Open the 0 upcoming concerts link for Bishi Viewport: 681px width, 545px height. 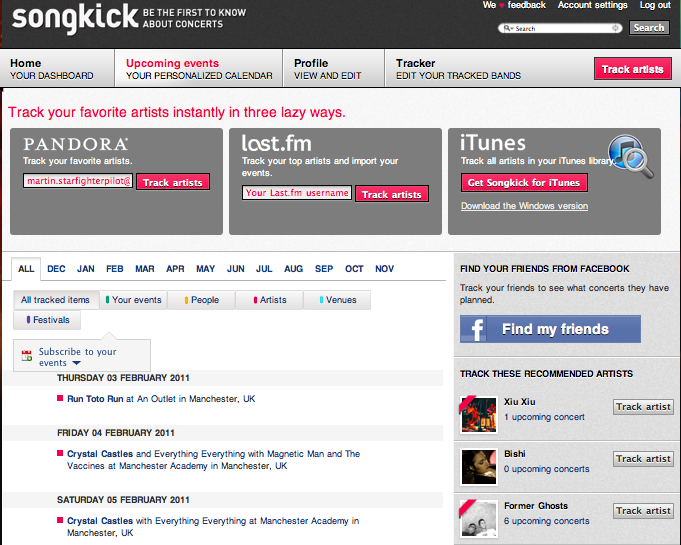point(547,469)
